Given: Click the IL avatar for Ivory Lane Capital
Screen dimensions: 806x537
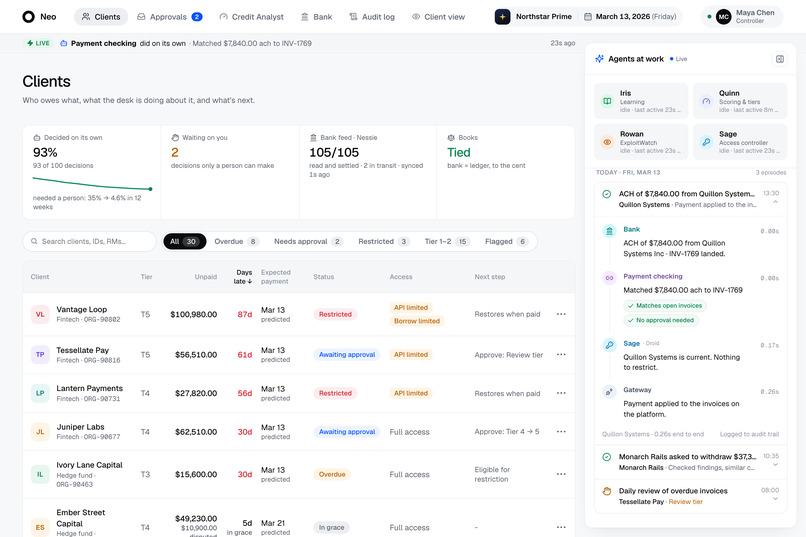Looking at the screenshot, I should click(x=40, y=474).
